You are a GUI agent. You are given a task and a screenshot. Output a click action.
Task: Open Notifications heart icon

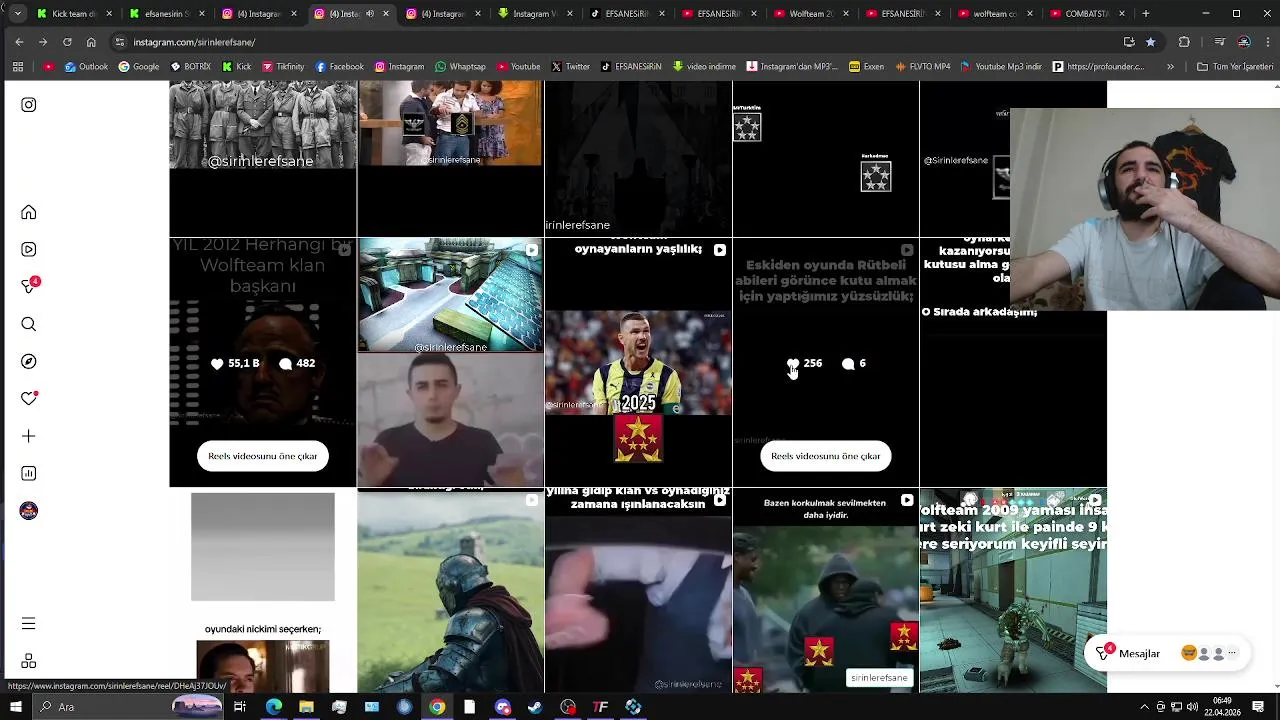coord(29,398)
